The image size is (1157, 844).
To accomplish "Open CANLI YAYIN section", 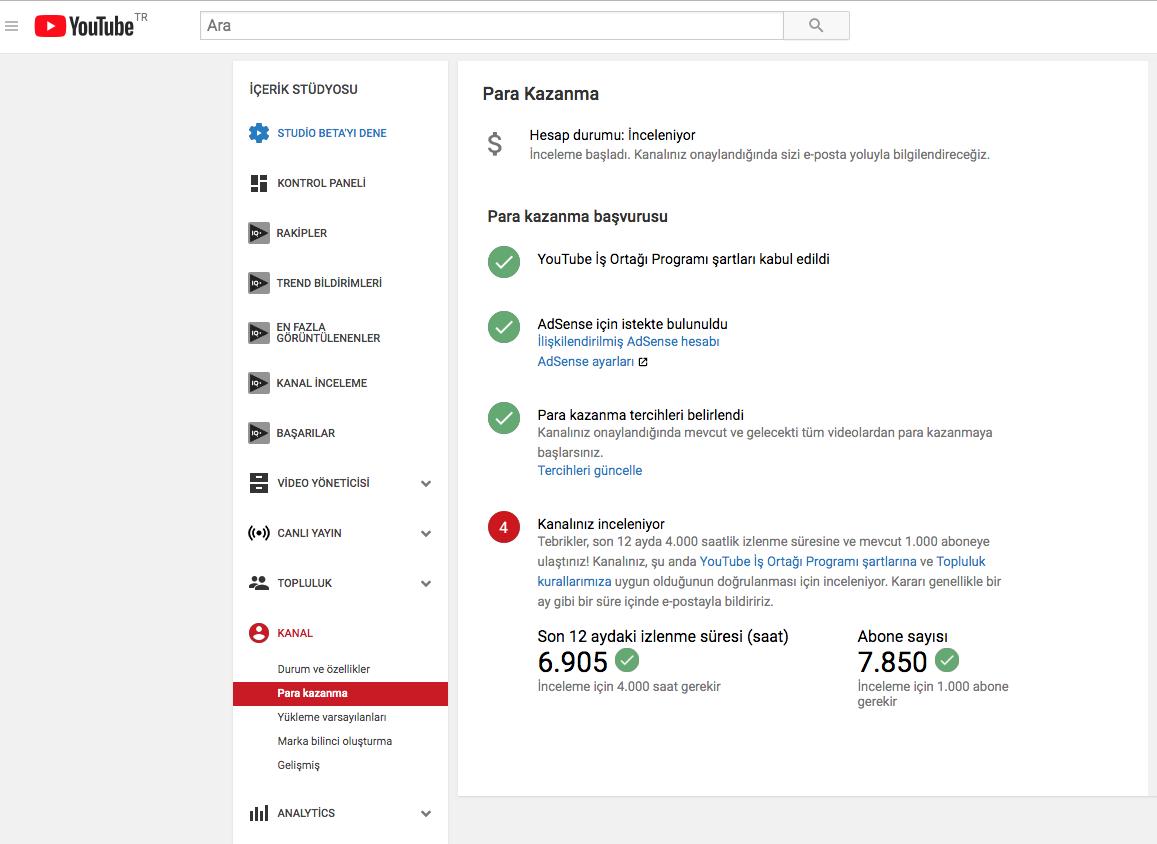I will point(309,533).
